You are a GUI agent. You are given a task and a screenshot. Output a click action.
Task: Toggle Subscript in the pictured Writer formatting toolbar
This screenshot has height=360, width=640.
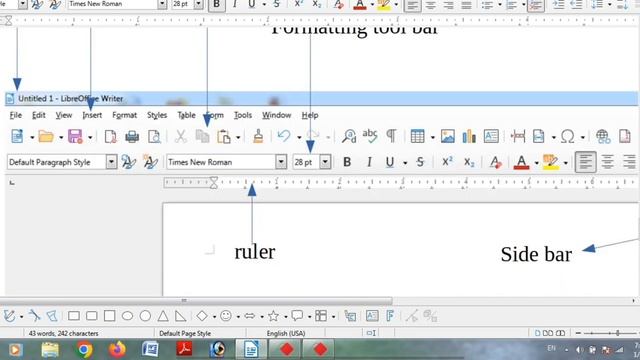click(469, 162)
